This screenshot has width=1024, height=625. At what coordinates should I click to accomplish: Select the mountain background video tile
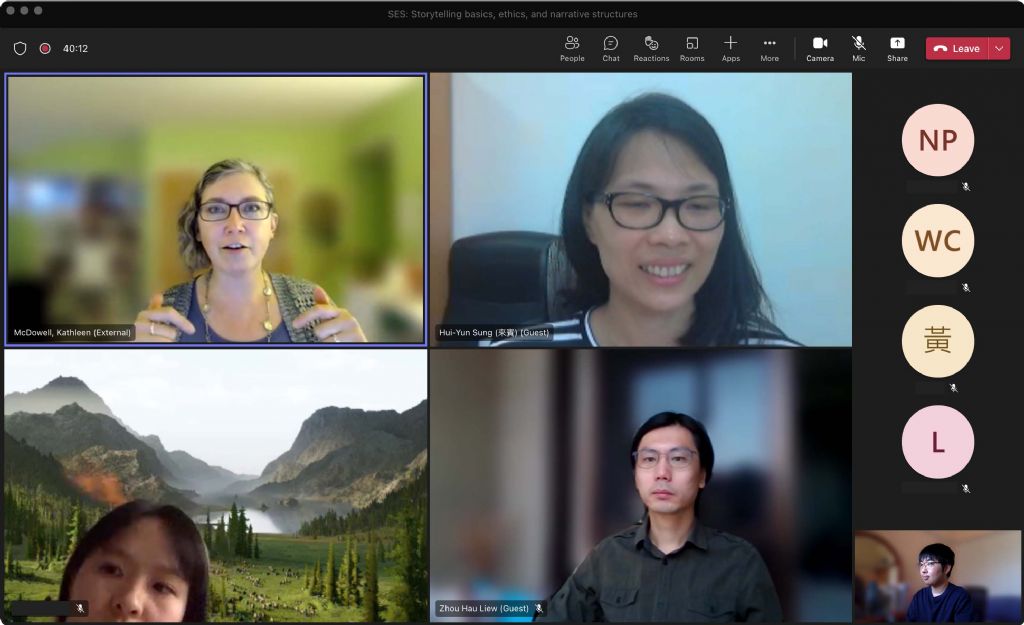click(x=216, y=485)
